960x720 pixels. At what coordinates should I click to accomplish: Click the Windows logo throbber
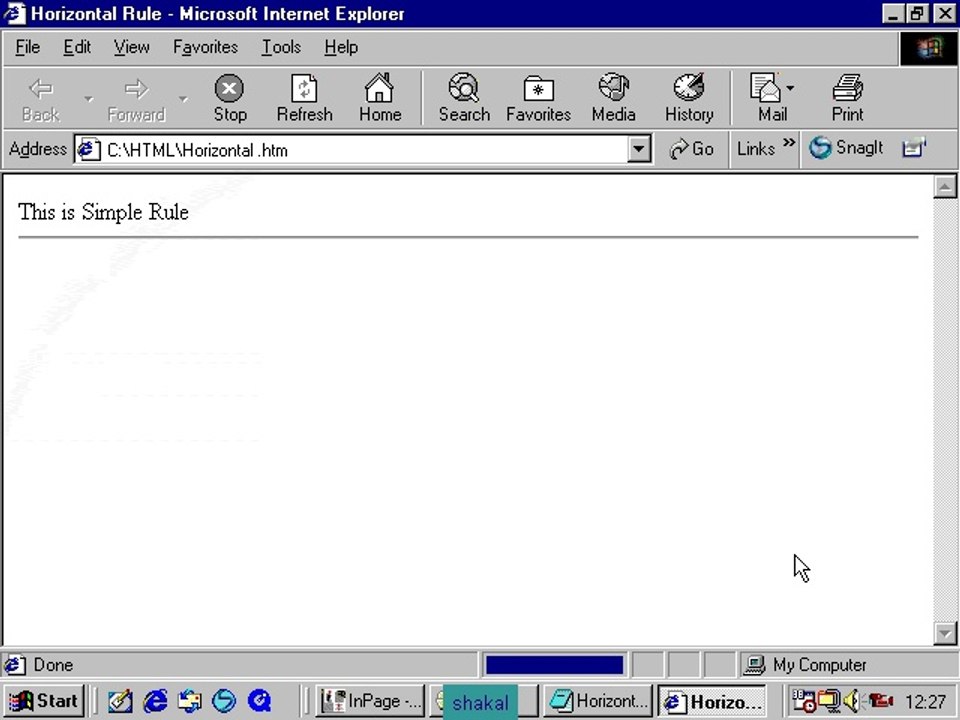929,49
